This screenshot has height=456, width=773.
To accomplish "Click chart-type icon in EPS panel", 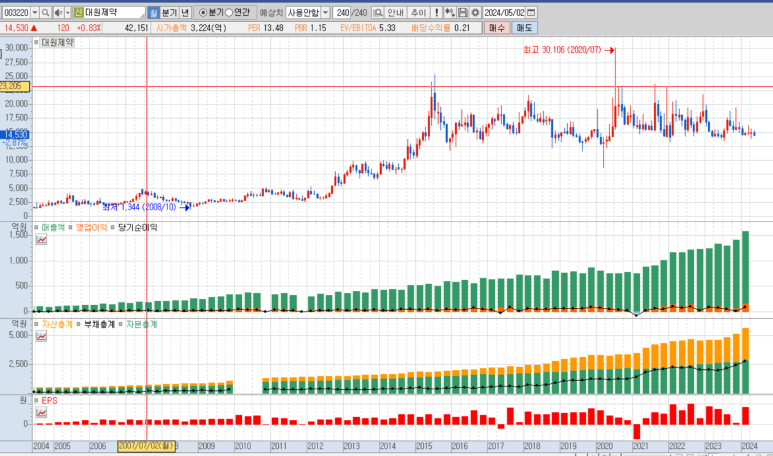I will 41,413.
